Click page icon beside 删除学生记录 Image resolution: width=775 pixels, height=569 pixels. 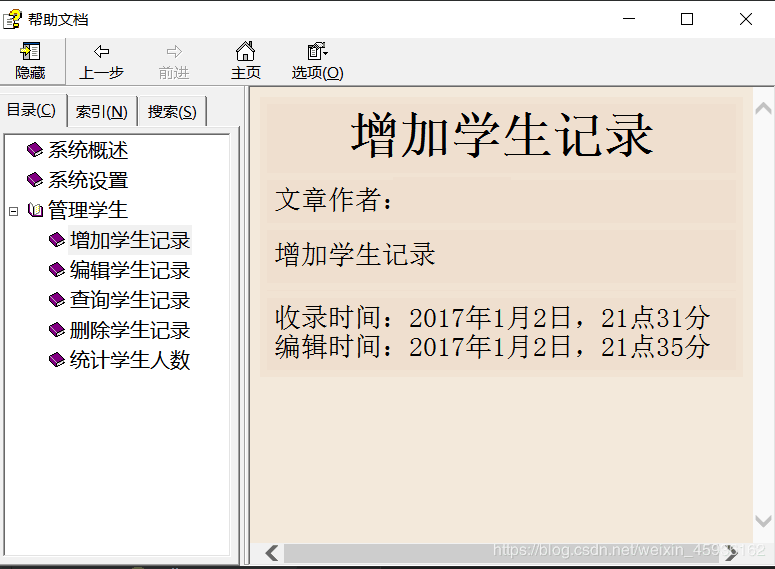[57, 330]
